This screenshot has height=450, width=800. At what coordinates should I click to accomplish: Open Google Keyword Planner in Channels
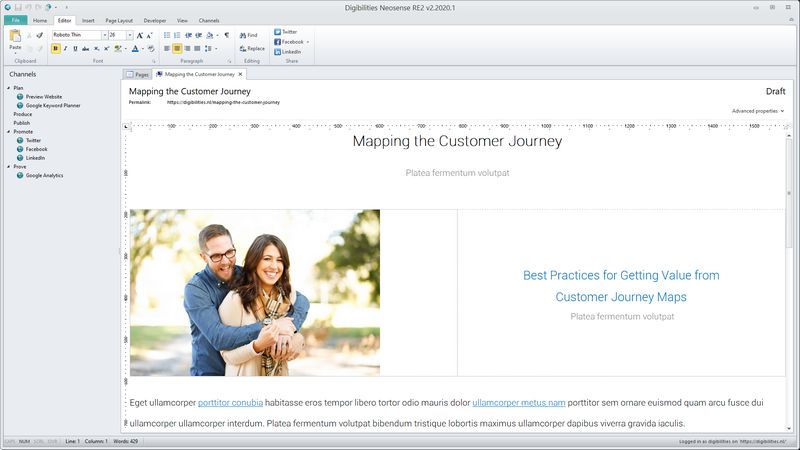(53, 105)
